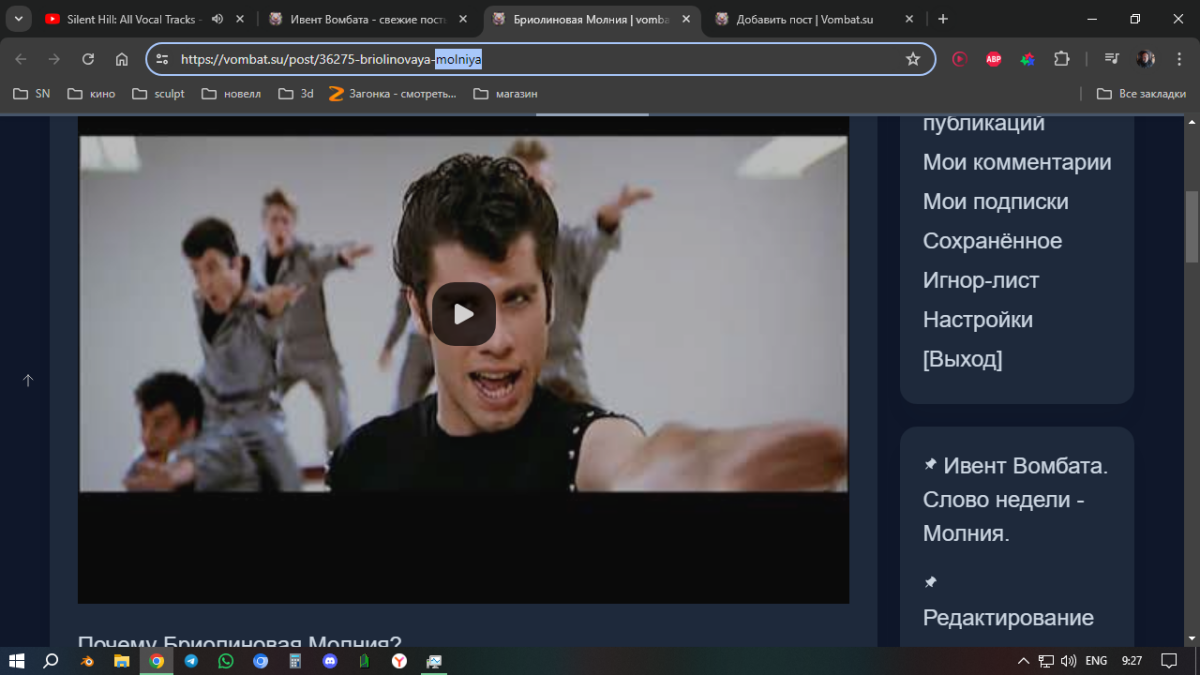The image size is (1200, 675).
Task: Open the Extensions puzzle menu
Action: tap(1062, 59)
